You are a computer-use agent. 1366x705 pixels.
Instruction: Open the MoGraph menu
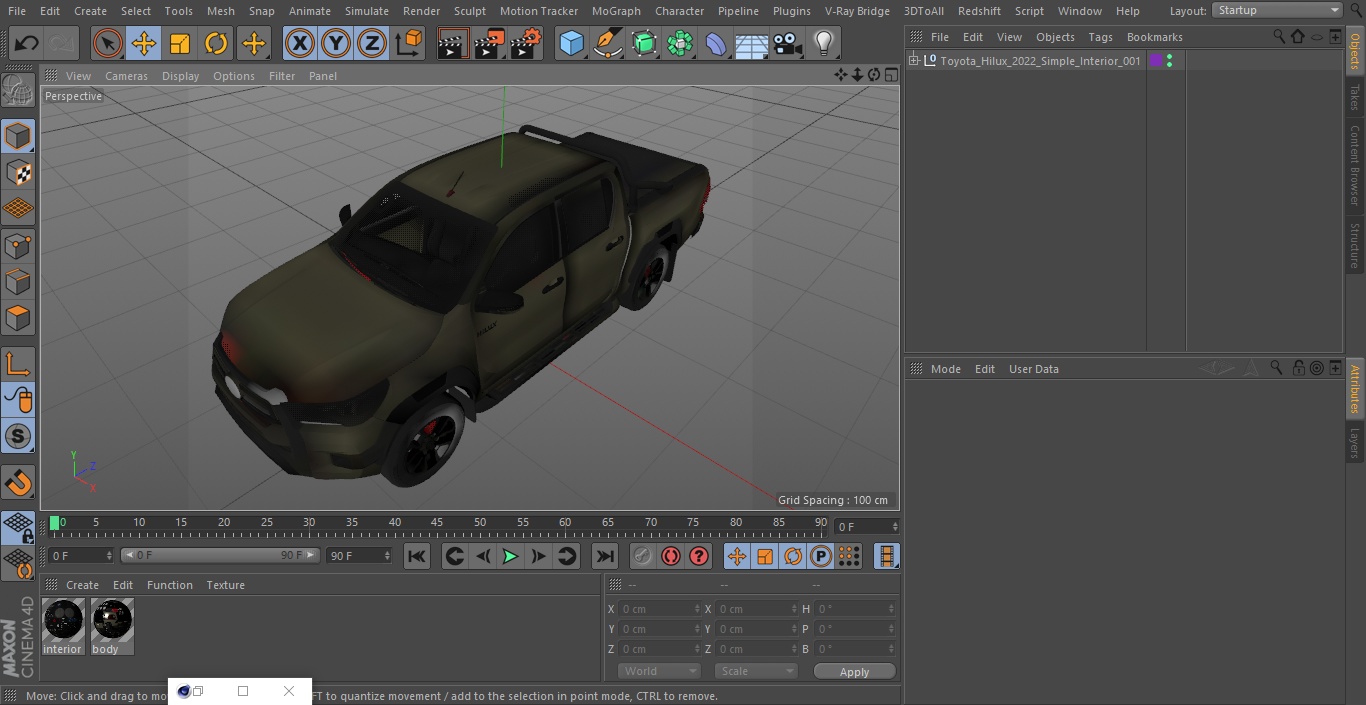tap(616, 10)
